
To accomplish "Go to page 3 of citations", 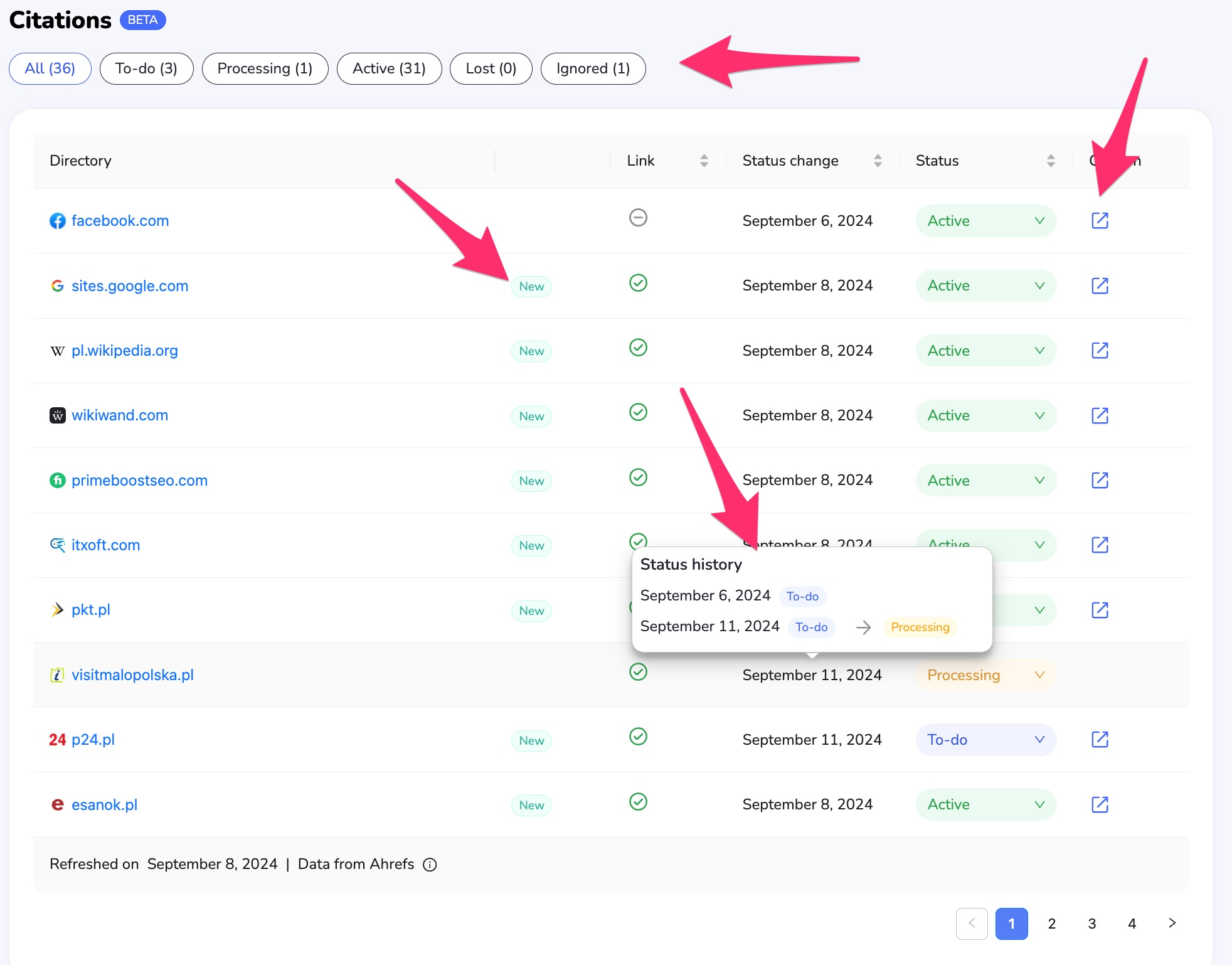I will click(x=1092, y=924).
